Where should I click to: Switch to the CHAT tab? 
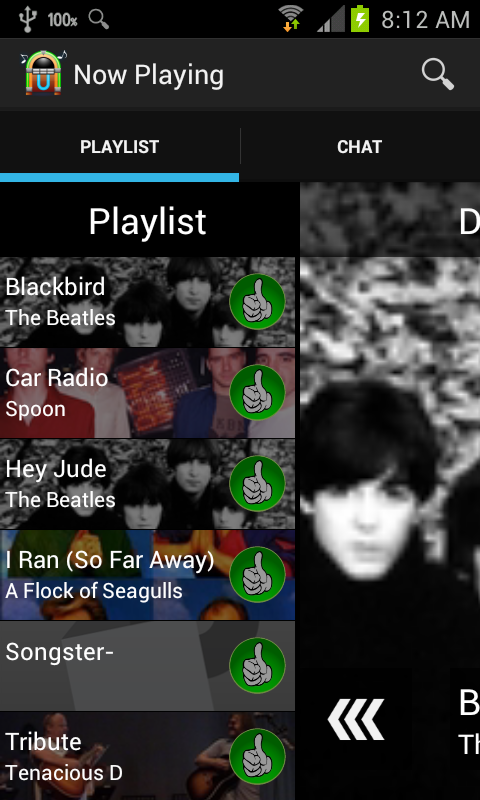(360, 147)
